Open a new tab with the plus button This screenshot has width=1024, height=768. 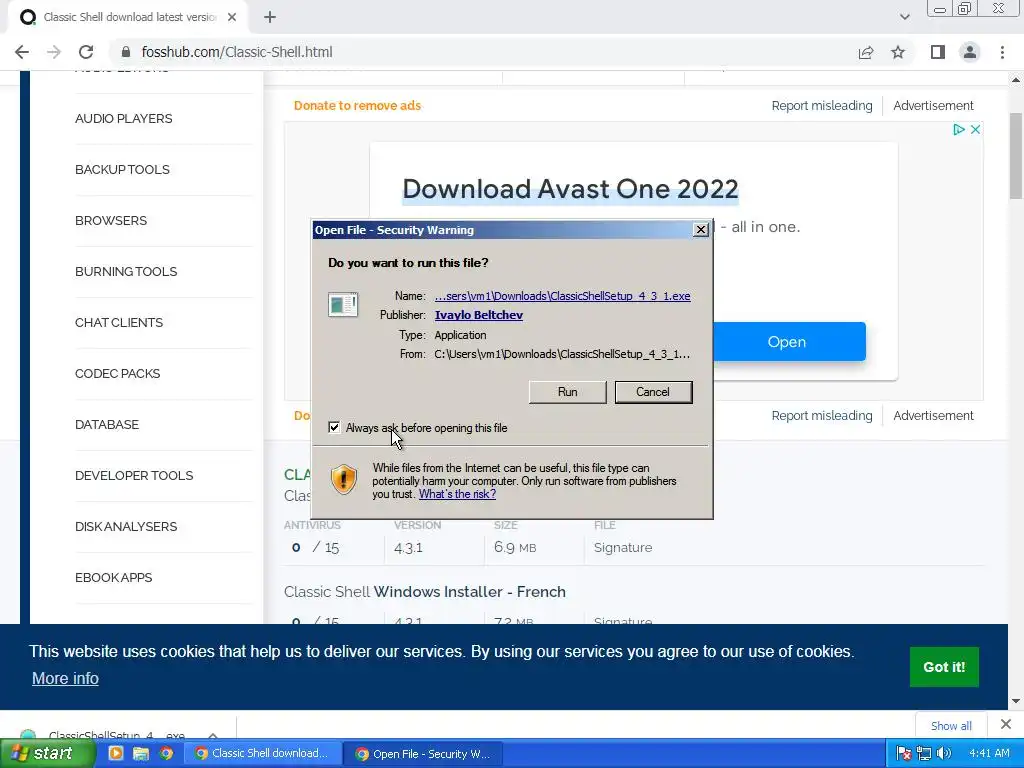click(270, 18)
